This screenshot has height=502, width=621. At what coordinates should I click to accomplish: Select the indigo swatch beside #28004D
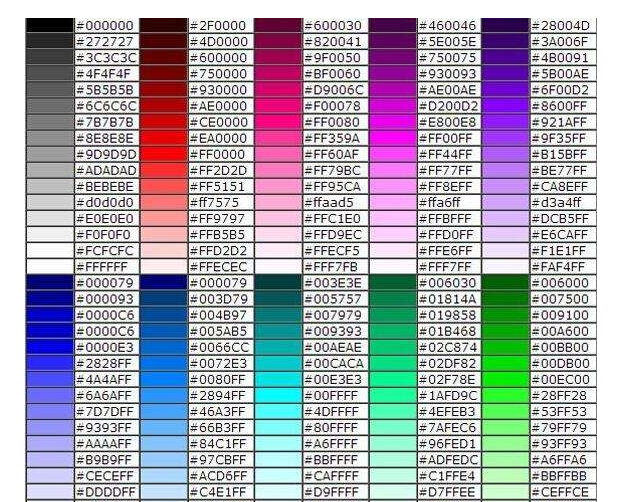coord(505,25)
